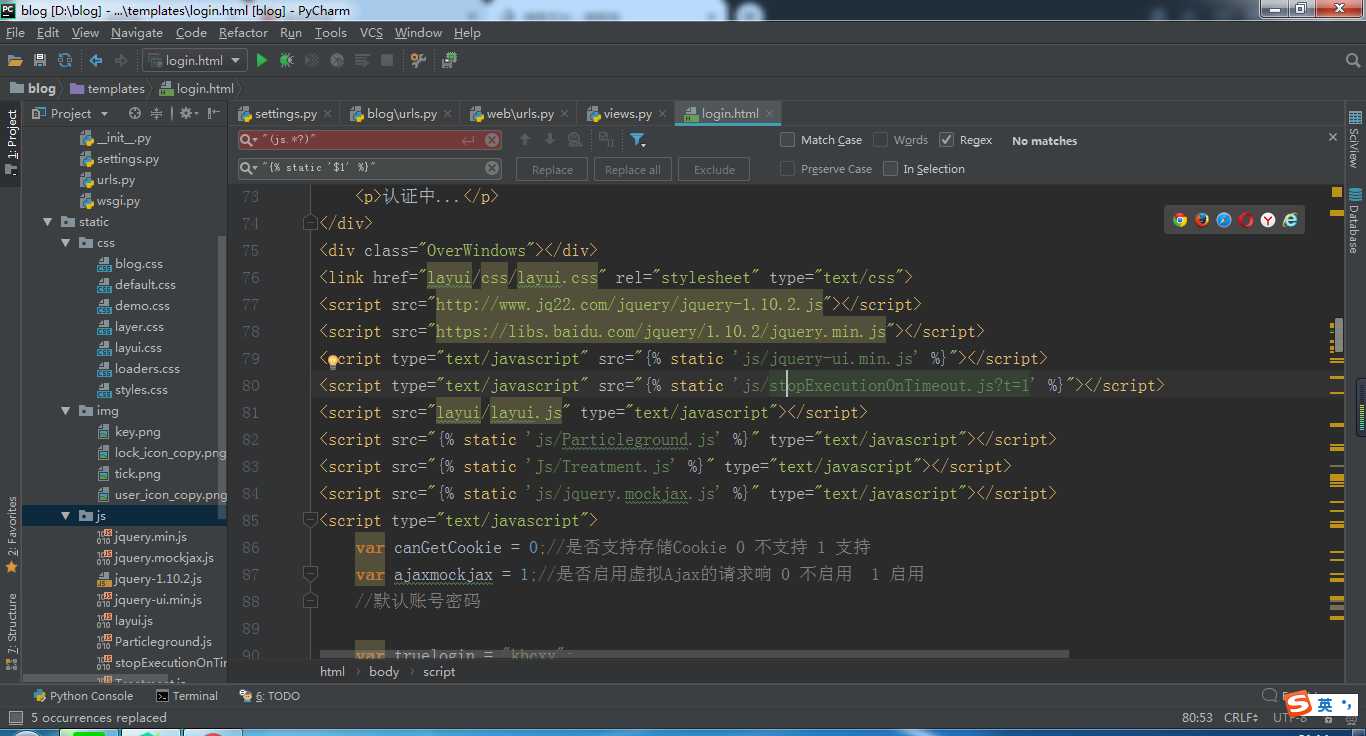The width and height of the screenshot is (1366, 736).
Task: Enable the In Selection checkbox
Action: [891, 169]
